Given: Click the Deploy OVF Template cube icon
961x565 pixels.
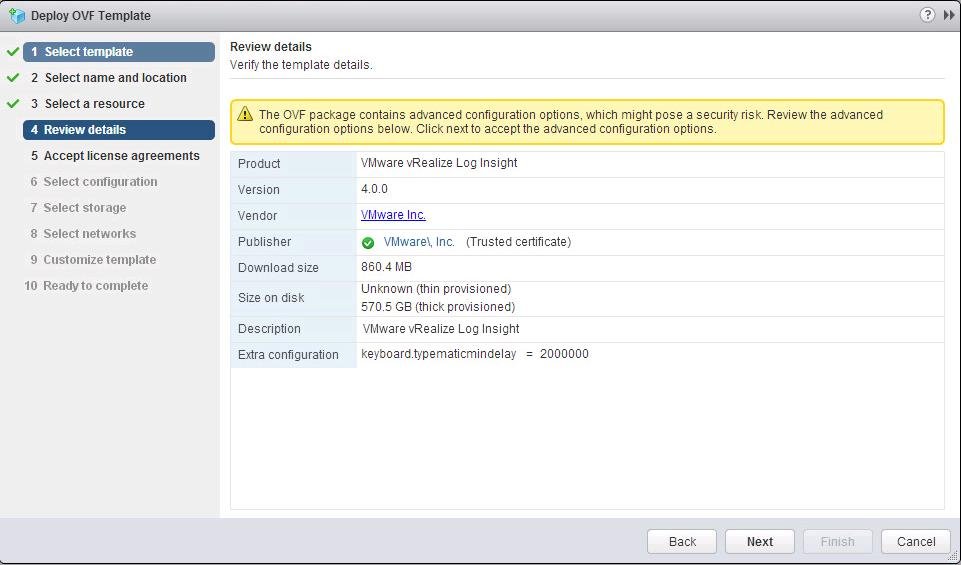Looking at the screenshot, I should (x=17, y=16).
